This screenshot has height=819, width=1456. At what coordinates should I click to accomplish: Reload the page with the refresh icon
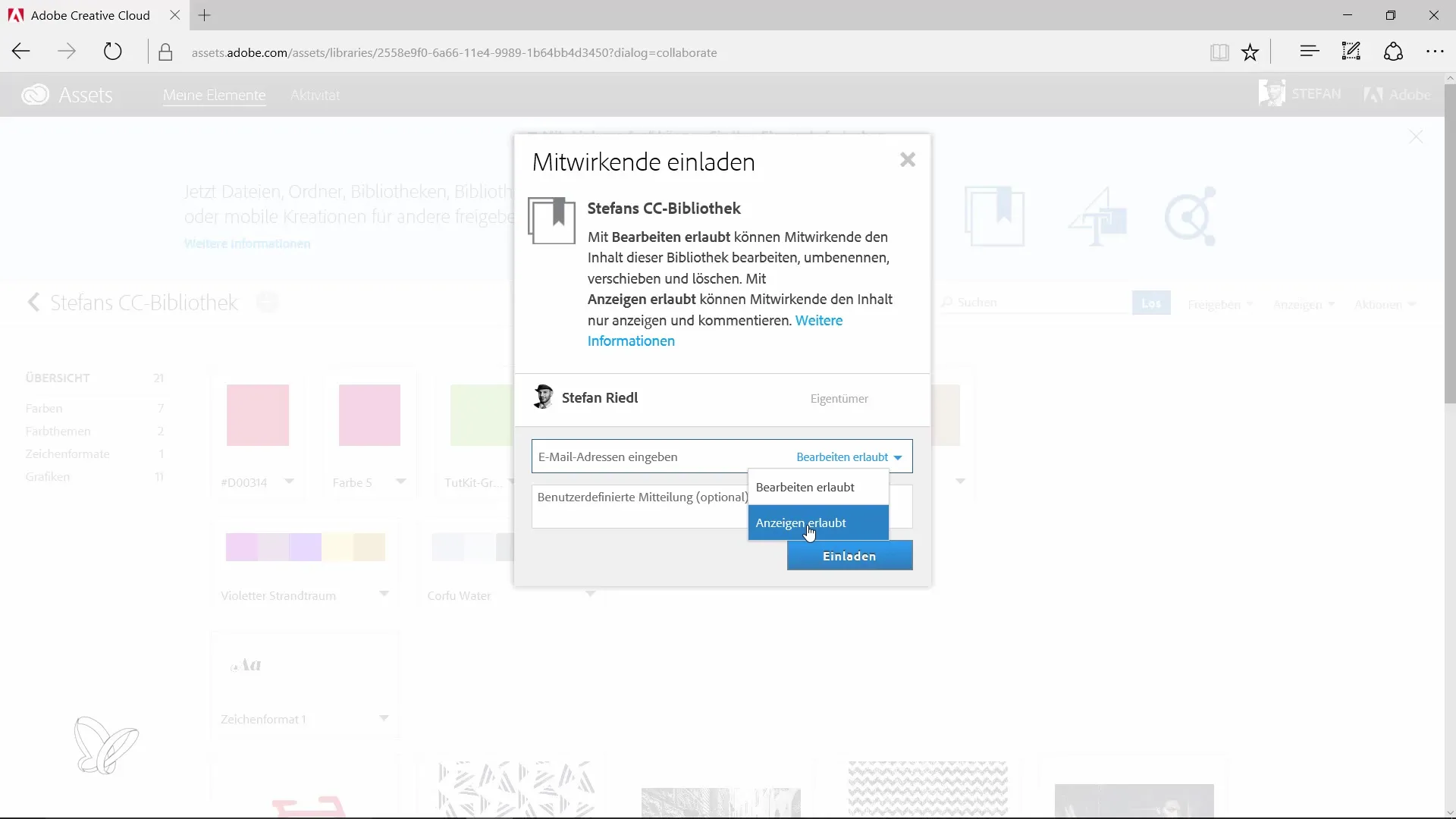(112, 52)
